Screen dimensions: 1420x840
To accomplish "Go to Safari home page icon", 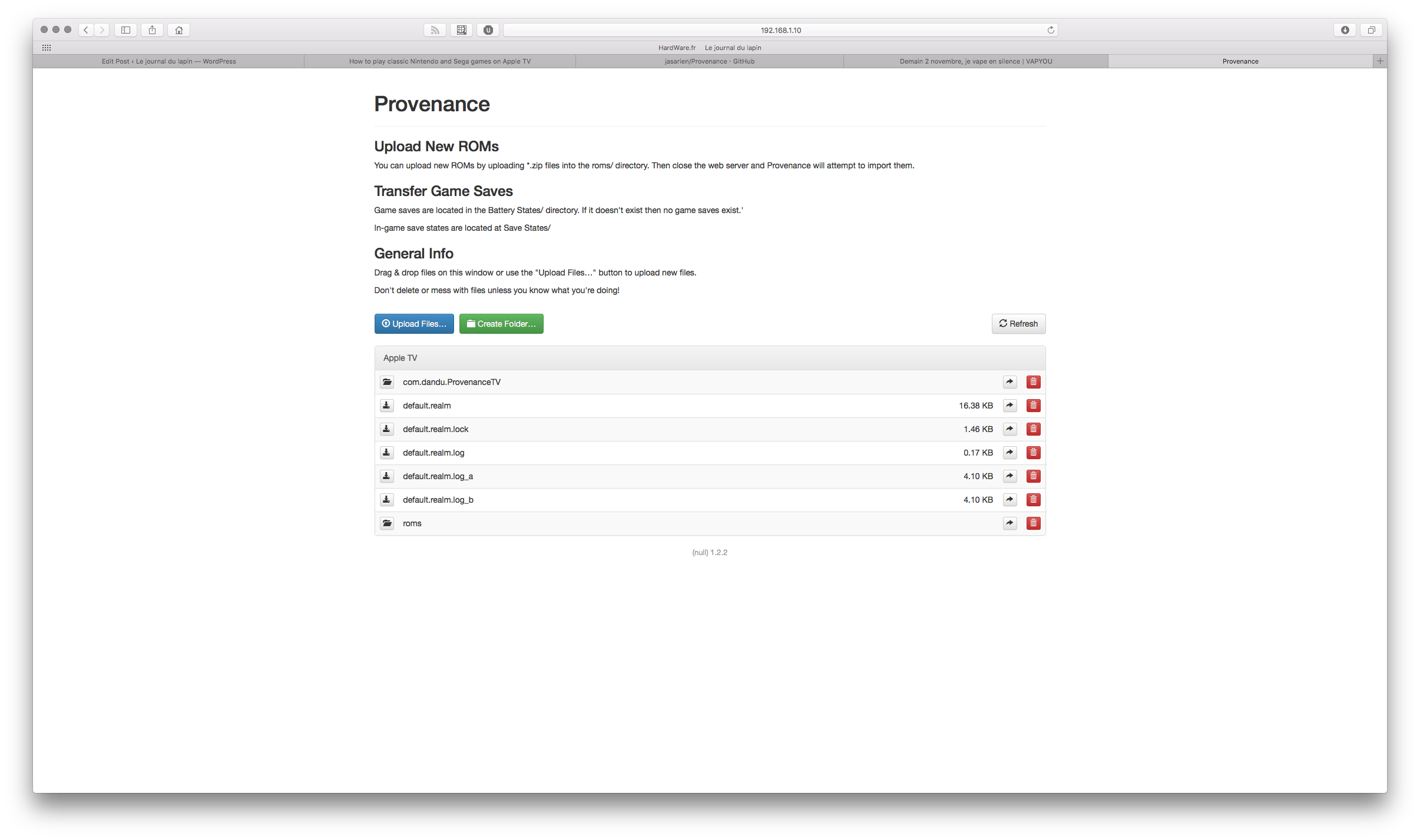I will (179, 30).
